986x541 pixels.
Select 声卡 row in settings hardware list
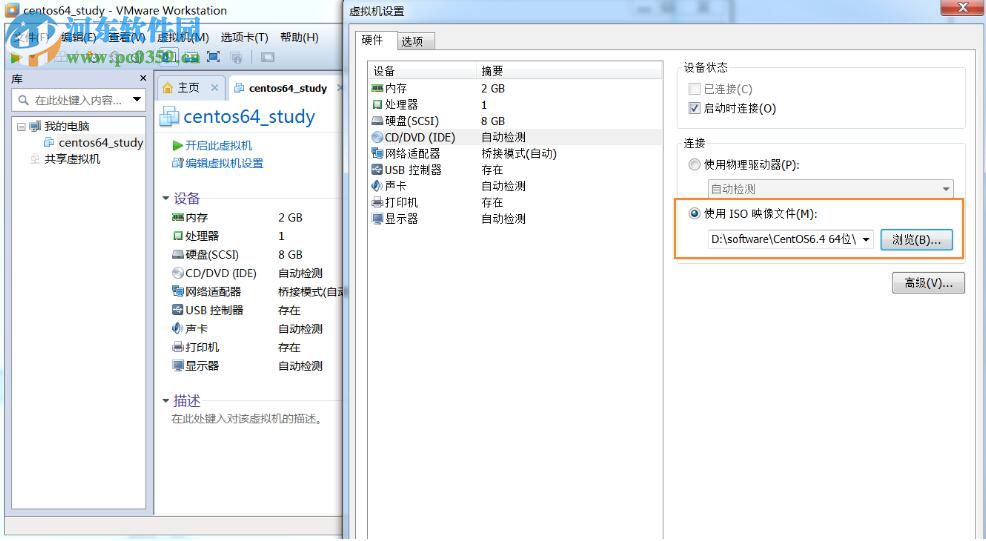point(515,186)
